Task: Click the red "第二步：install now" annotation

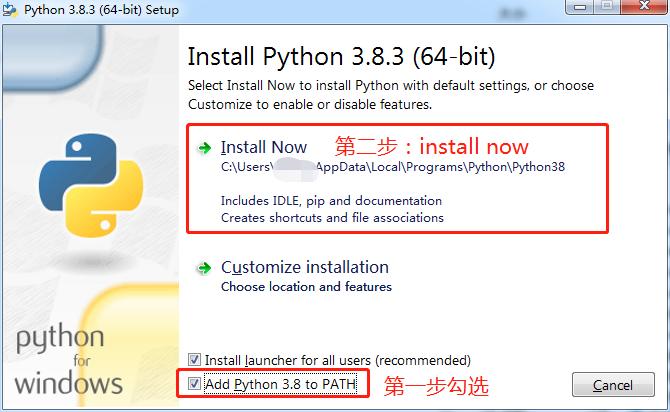Action: pos(431,147)
